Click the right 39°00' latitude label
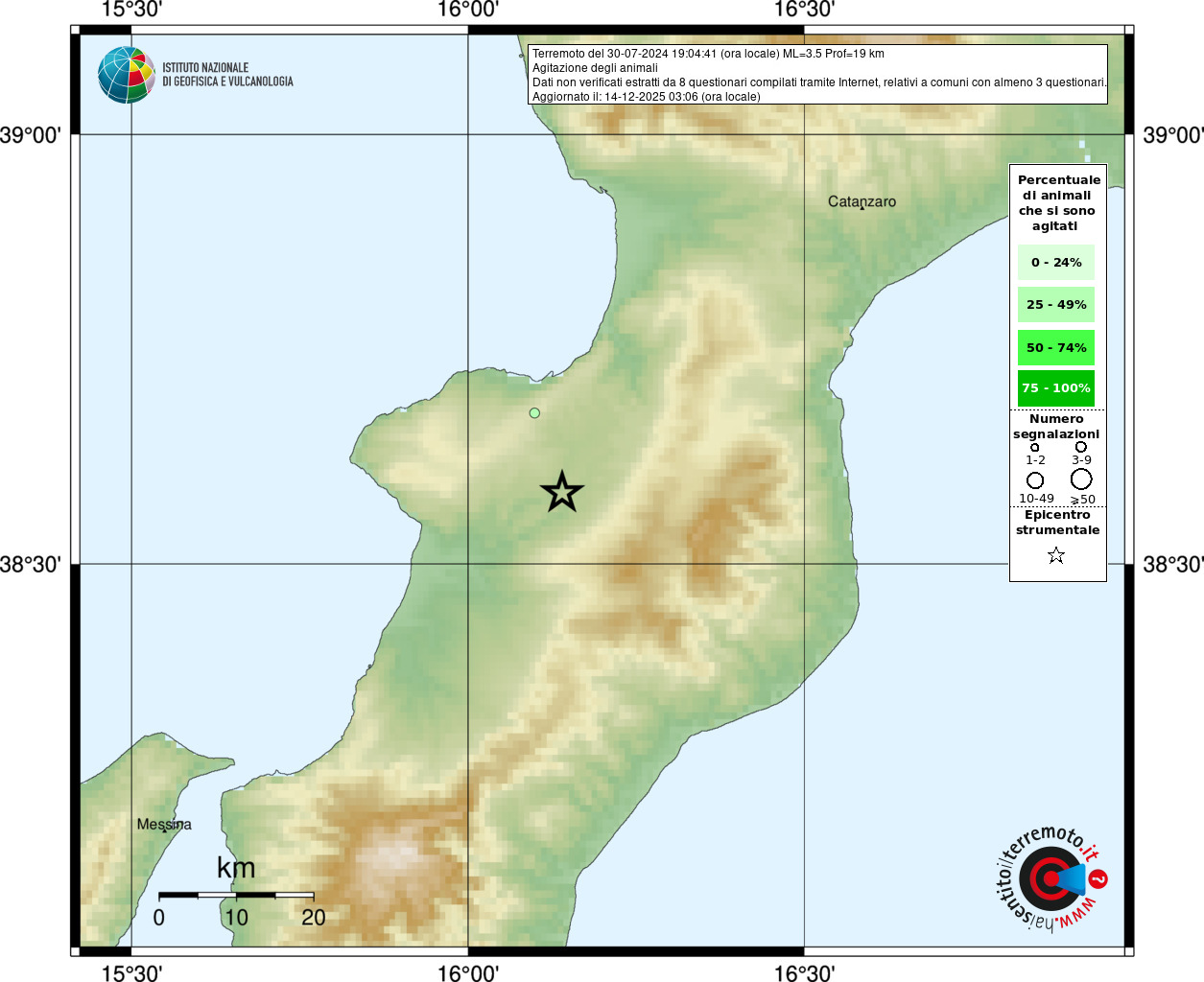 tap(1172, 135)
